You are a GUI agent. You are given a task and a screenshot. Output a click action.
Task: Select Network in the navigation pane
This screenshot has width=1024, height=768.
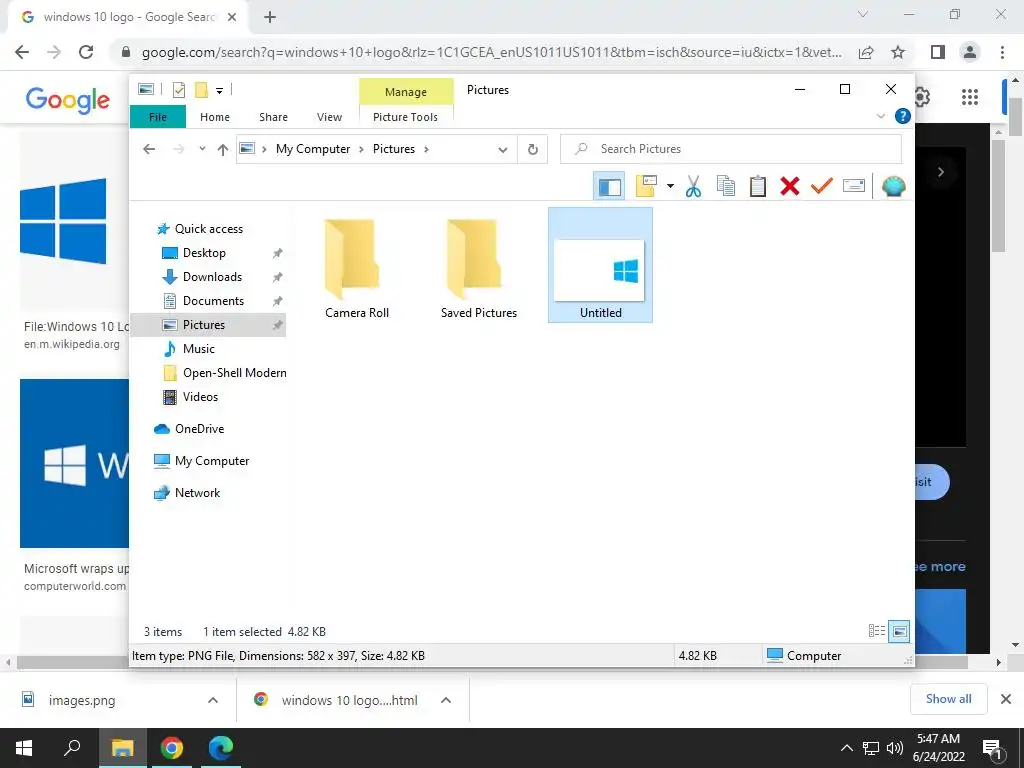197,493
